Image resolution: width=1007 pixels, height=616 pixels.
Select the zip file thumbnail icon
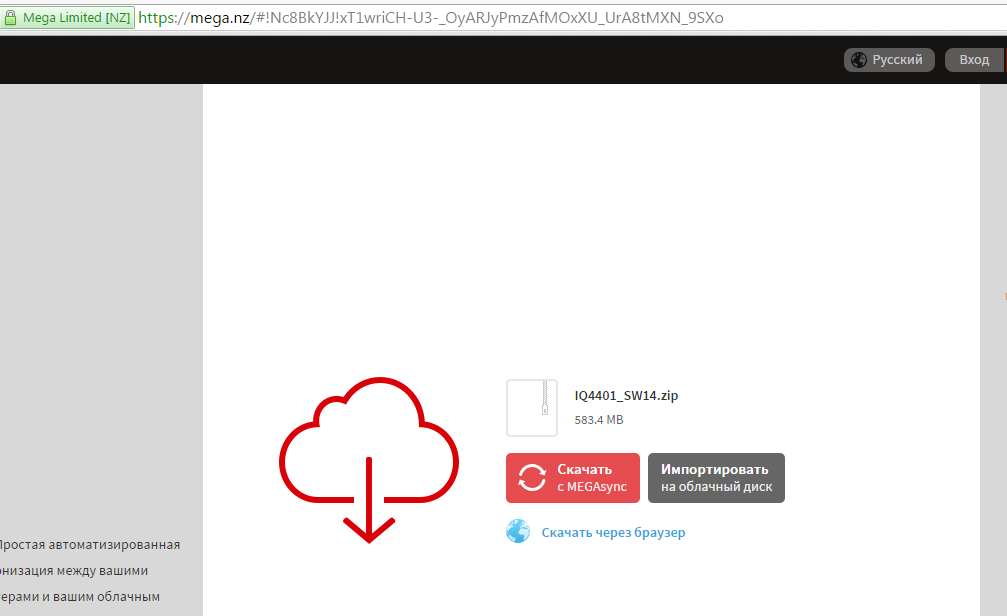tap(532, 407)
